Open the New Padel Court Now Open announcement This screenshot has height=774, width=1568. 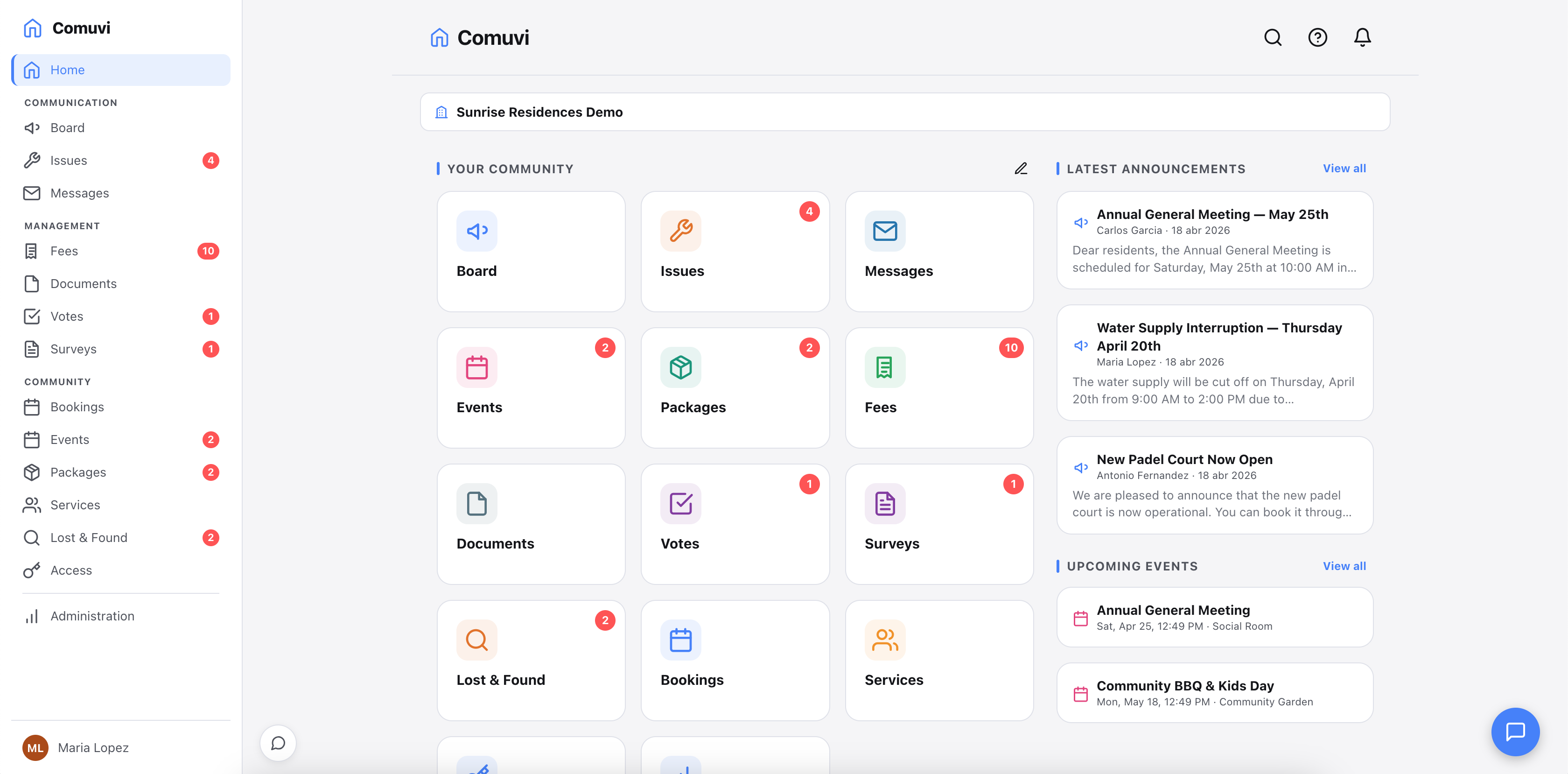[1214, 486]
